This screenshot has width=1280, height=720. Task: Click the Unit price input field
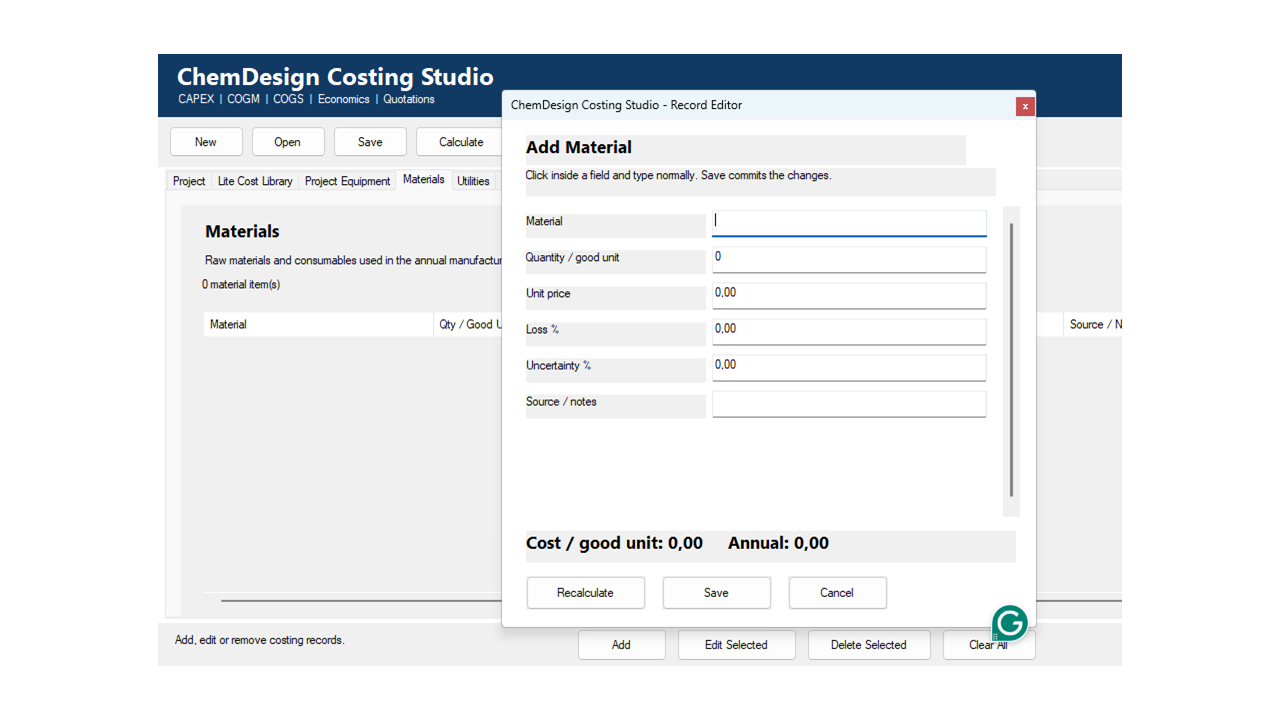tap(849, 295)
